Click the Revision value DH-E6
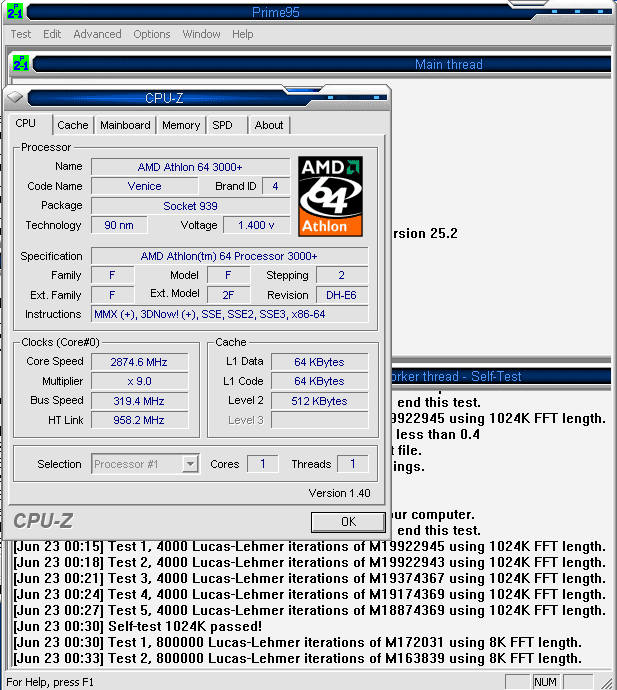Viewport: 617px width, 690px height. click(342, 295)
